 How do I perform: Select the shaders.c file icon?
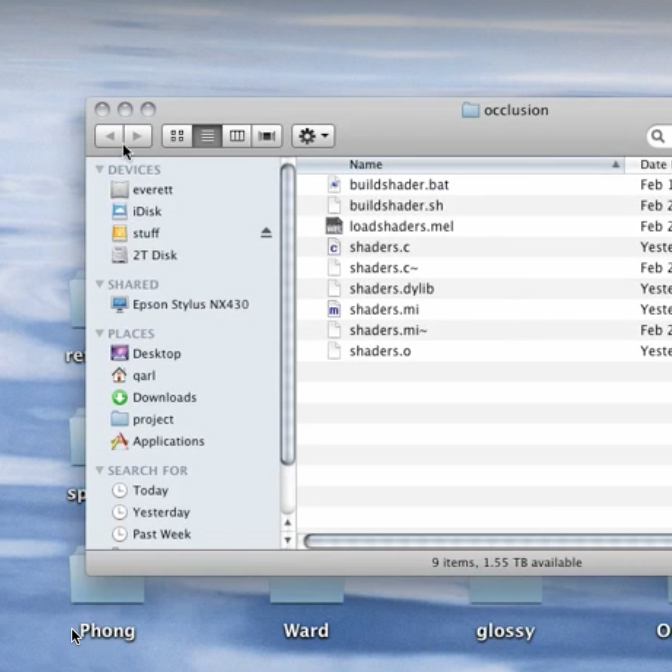coord(334,247)
